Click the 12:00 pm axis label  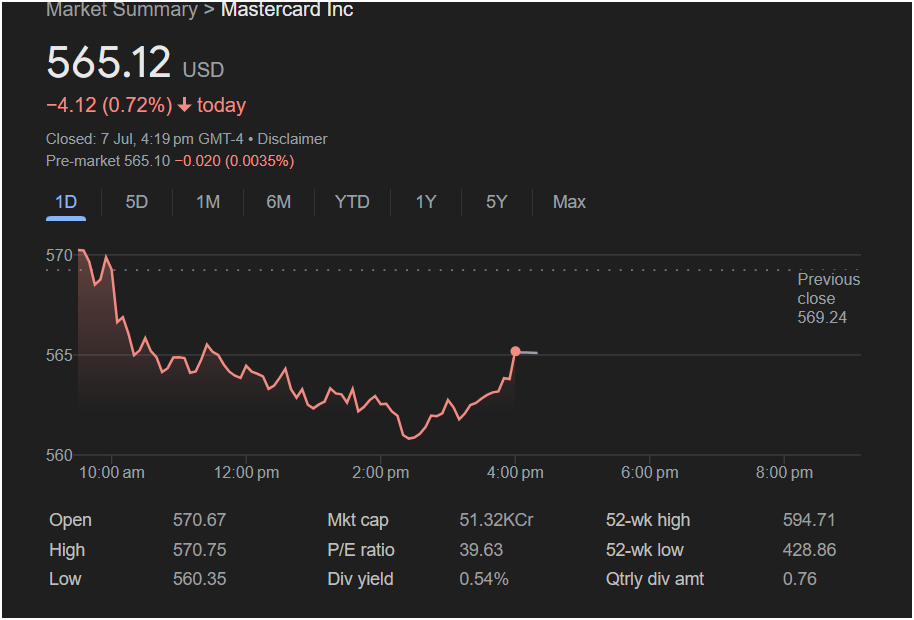pyautogui.click(x=247, y=473)
